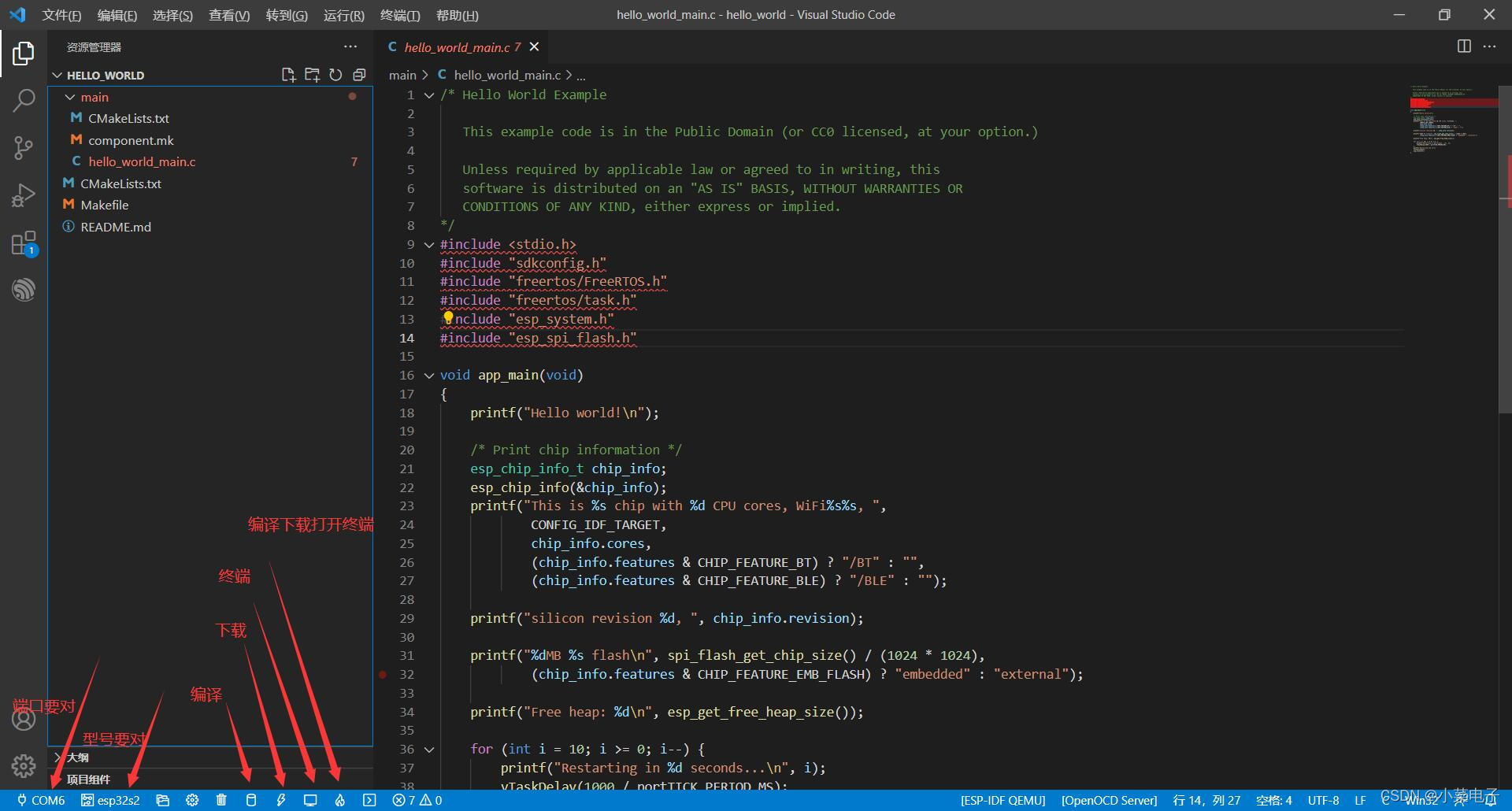This screenshot has height=811, width=1512.
Task: Open the 查看(V) menu
Action: coord(229,15)
